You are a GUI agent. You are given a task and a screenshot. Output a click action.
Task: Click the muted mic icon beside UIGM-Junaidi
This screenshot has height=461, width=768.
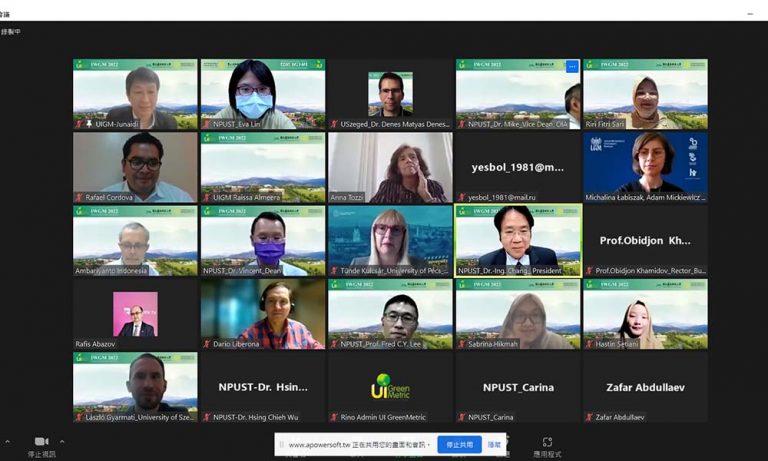click(79, 124)
